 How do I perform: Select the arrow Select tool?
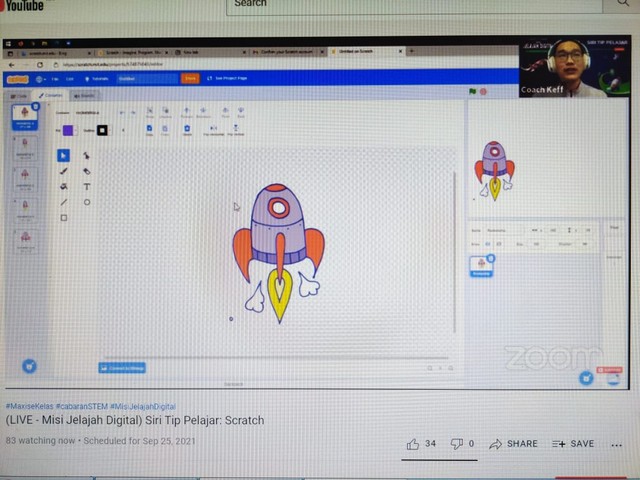tap(63, 155)
